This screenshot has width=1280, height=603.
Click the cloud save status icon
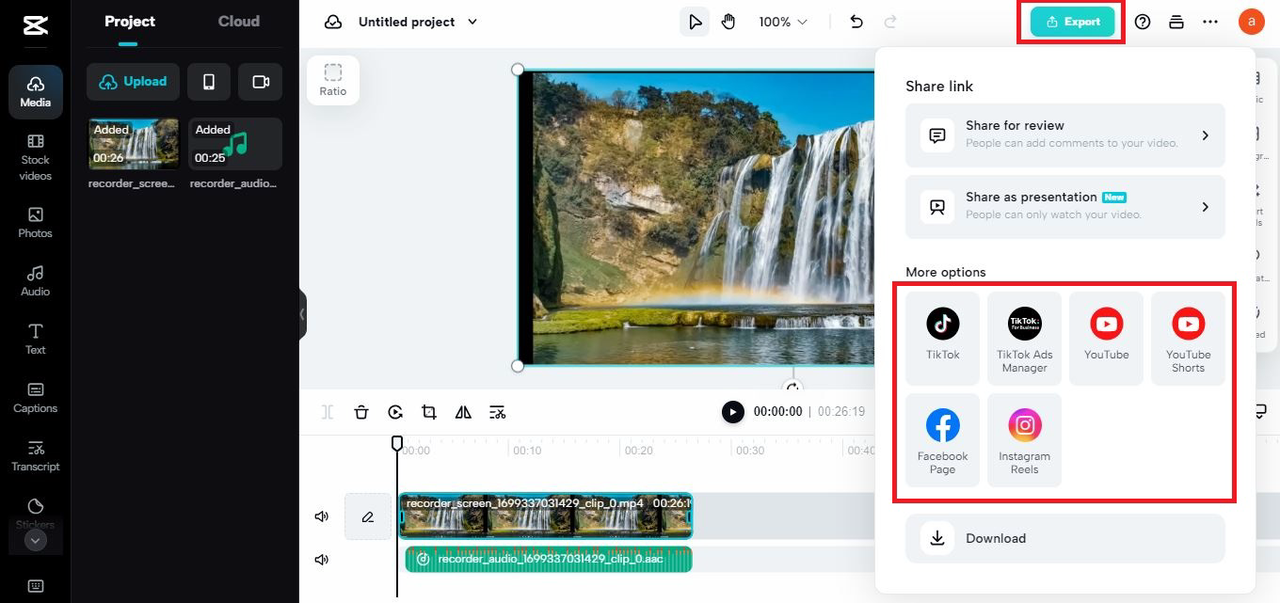333,22
